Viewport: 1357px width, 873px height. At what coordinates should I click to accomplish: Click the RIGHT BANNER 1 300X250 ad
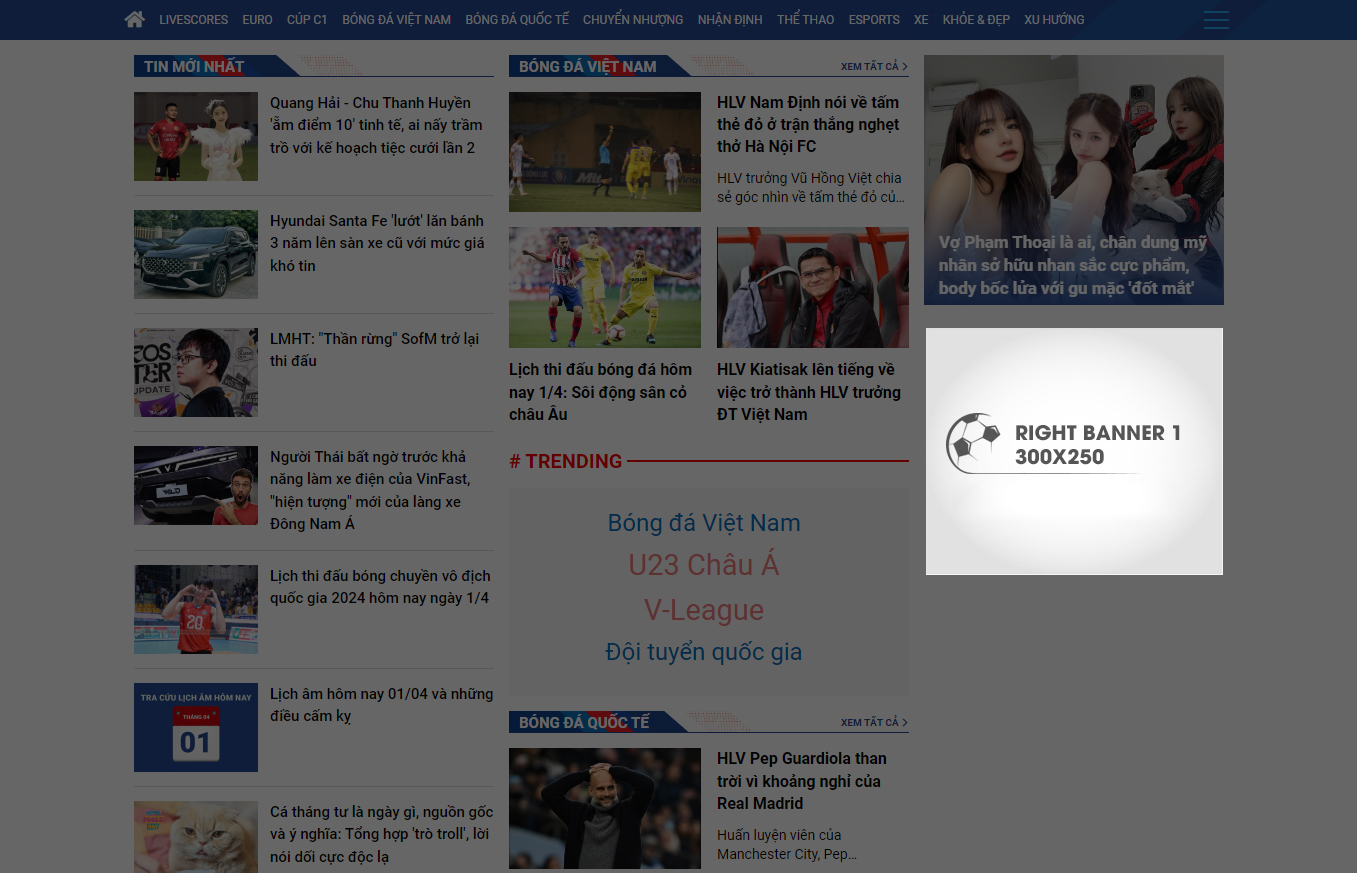(1074, 451)
